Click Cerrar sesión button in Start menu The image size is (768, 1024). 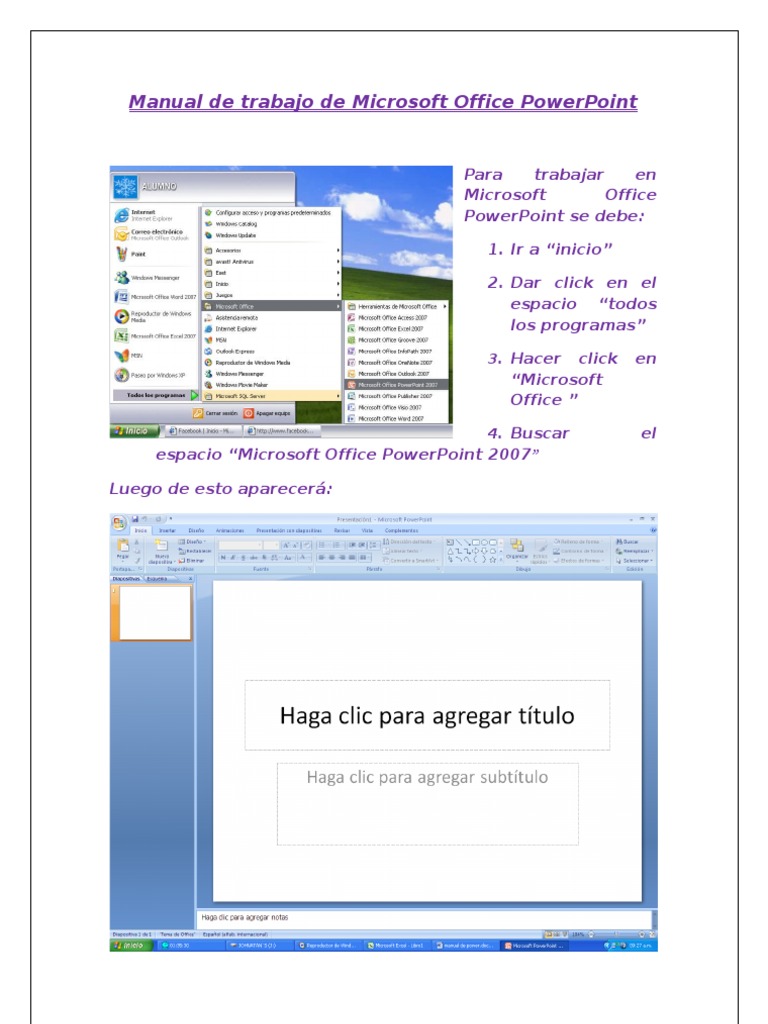pos(216,413)
